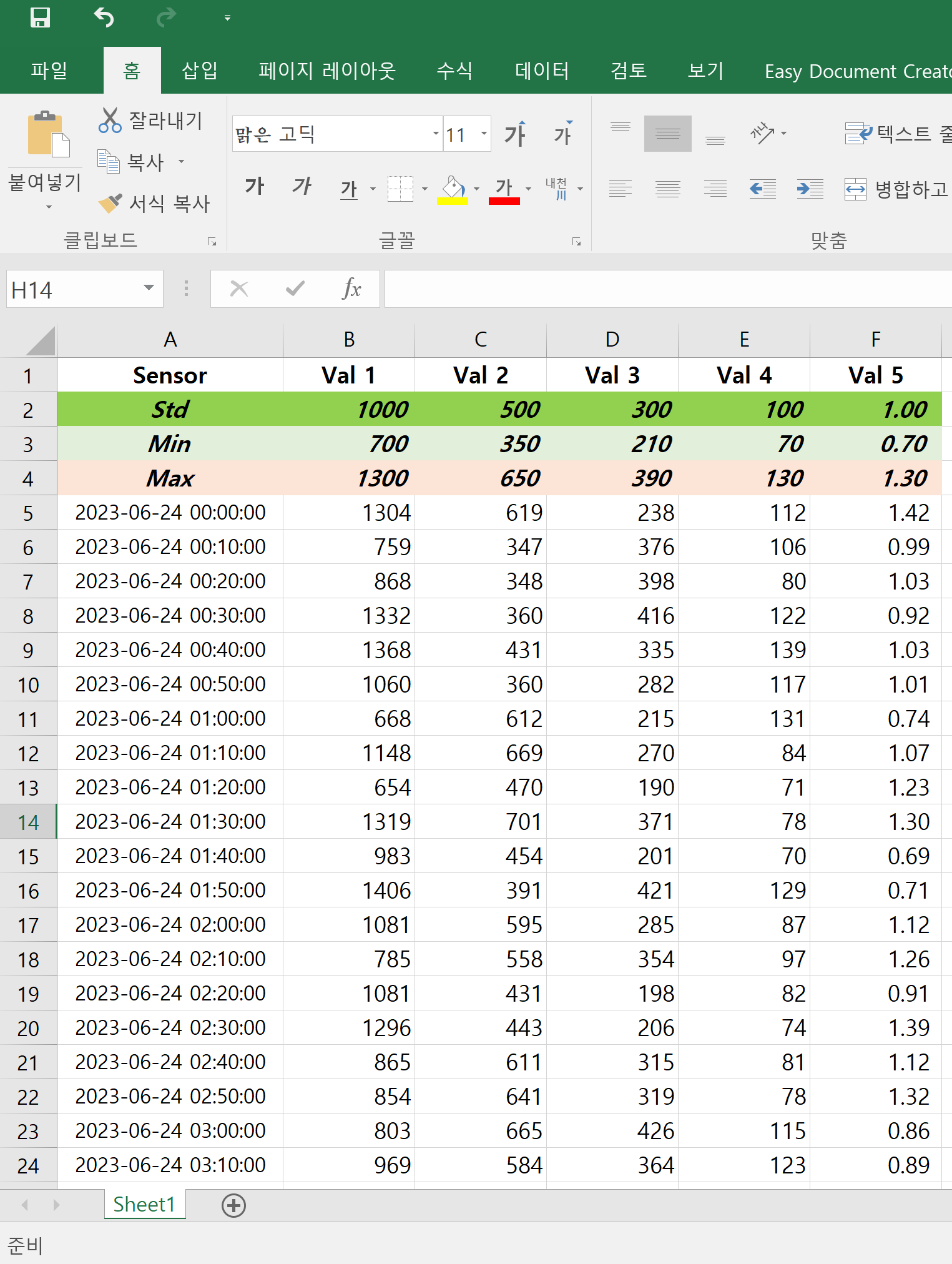The width and height of the screenshot is (952, 1264).
Task: Click the 맑은 고딕 font name box
Action: click(331, 134)
